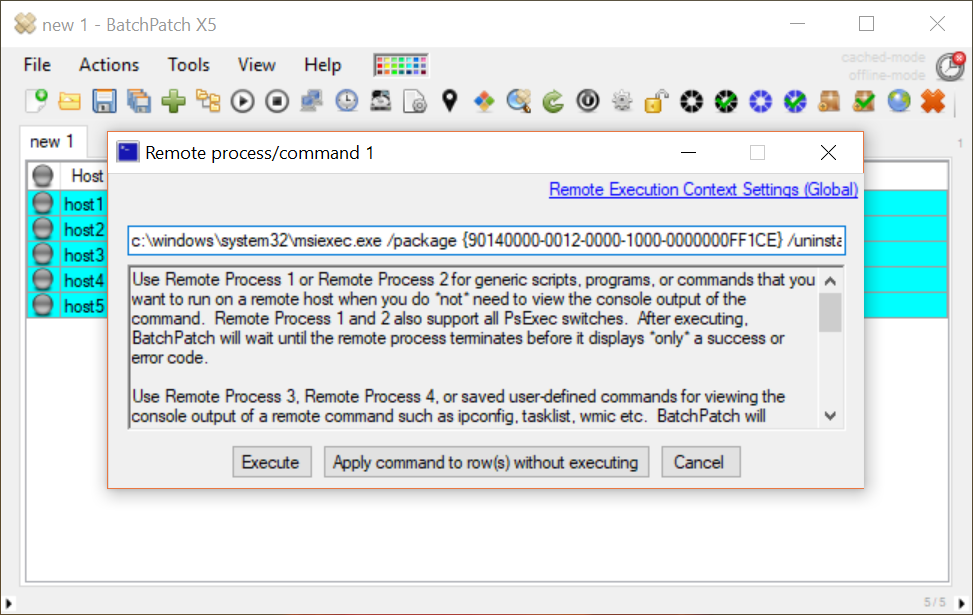Select the host2 row
Image resolution: width=973 pixels, height=615 pixels.
pos(84,230)
